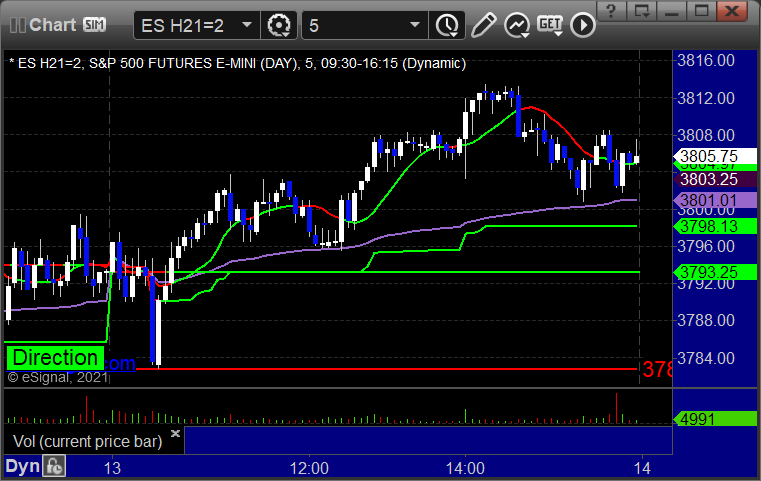The image size is (761, 481).
Task: Open the time template clock icon
Action: (447, 25)
